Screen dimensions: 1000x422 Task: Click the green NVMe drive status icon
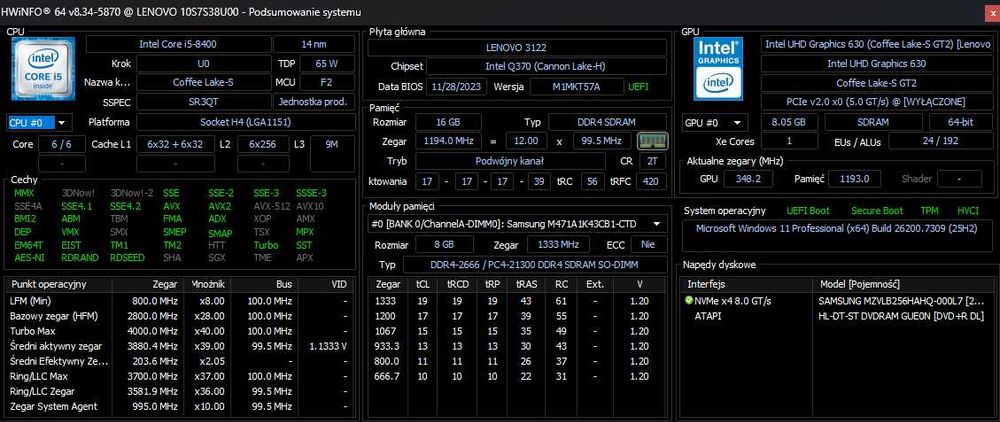[x=688, y=300]
